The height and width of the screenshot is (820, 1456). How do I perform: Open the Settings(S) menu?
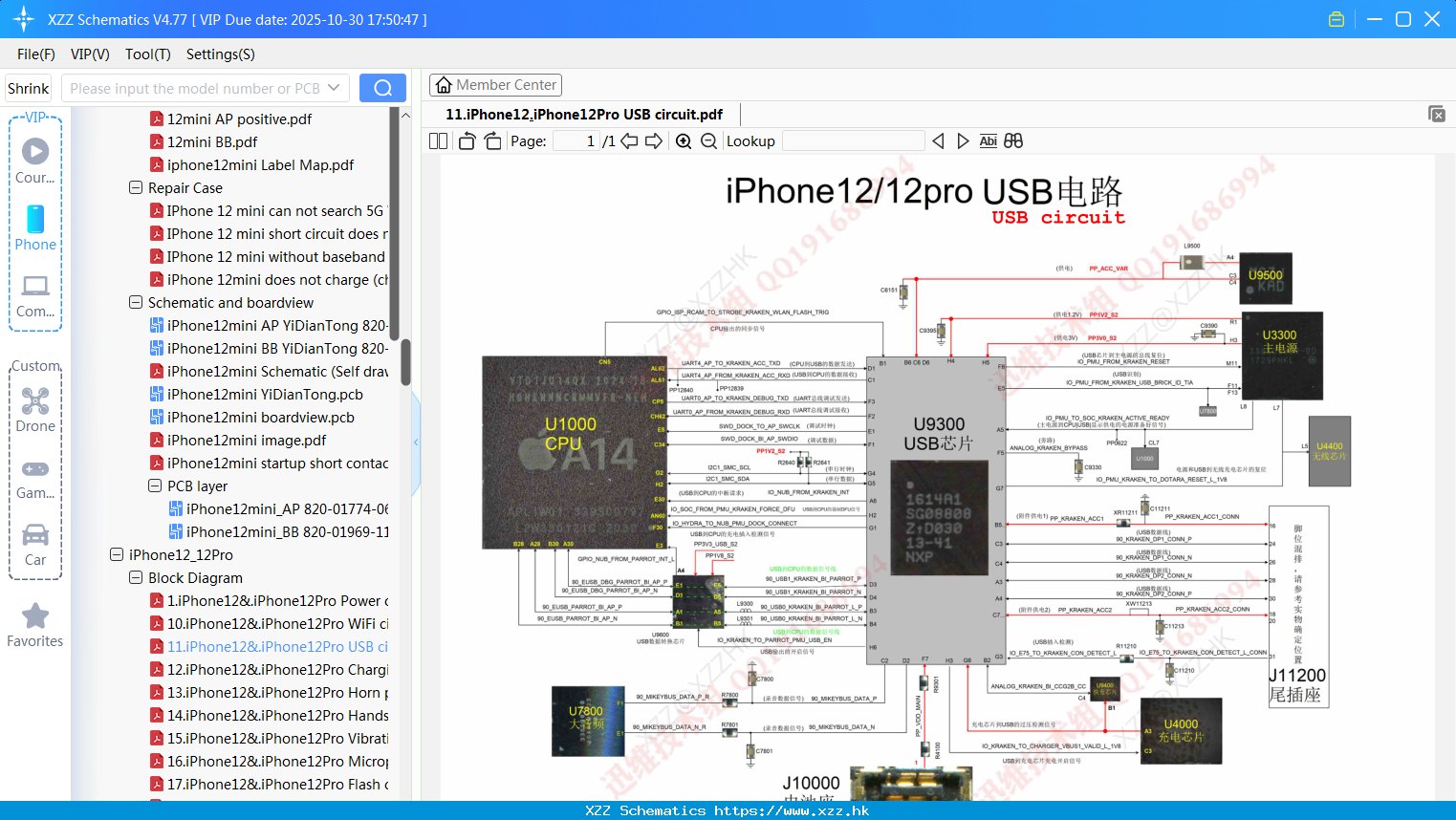[221, 54]
